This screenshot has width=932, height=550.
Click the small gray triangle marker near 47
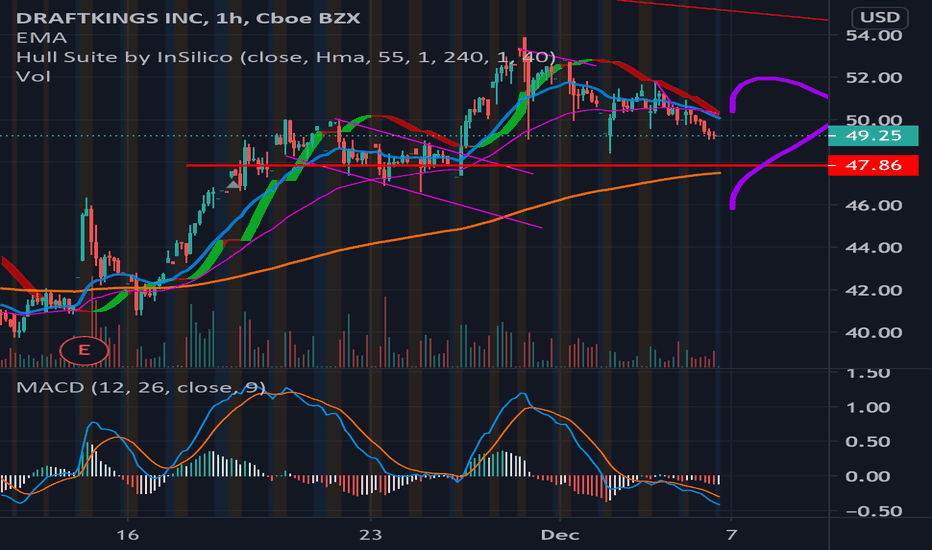pyautogui.click(x=233, y=186)
